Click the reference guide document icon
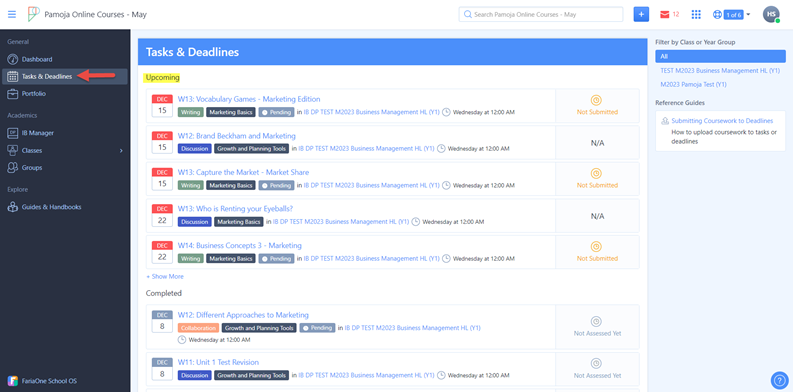The width and height of the screenshot is (793, 392). (x=665, y=121)
